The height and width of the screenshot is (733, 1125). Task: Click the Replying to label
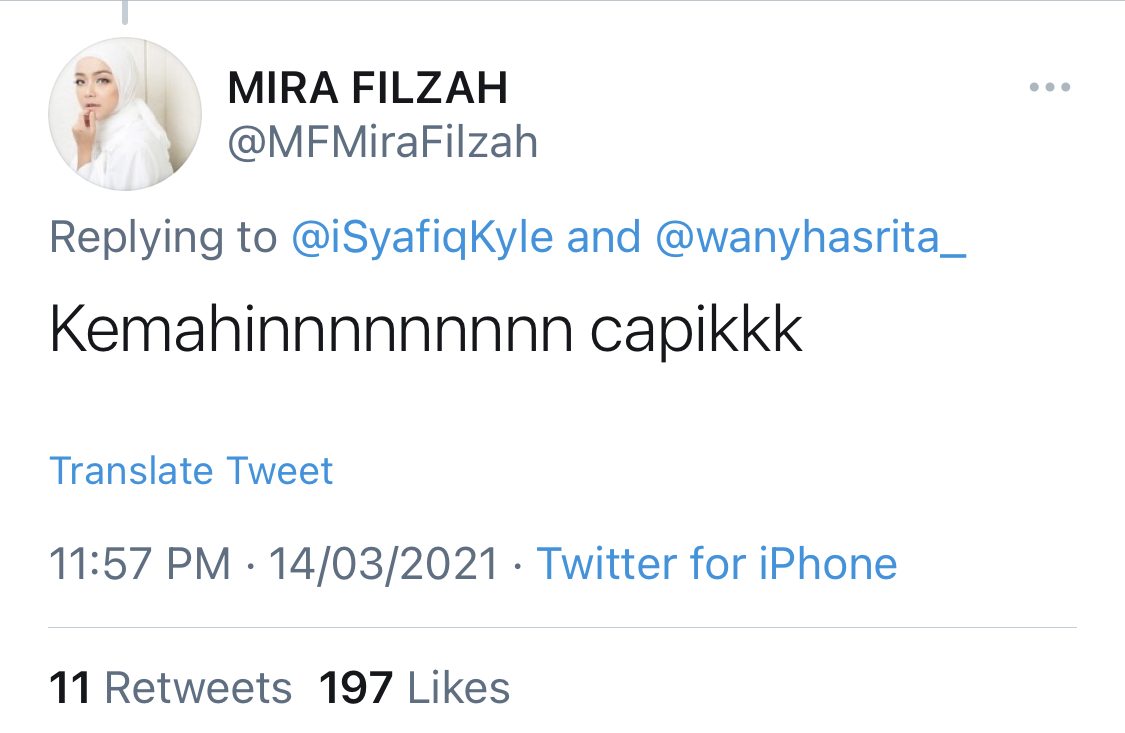pyautogui.click(x=163, y=238)
